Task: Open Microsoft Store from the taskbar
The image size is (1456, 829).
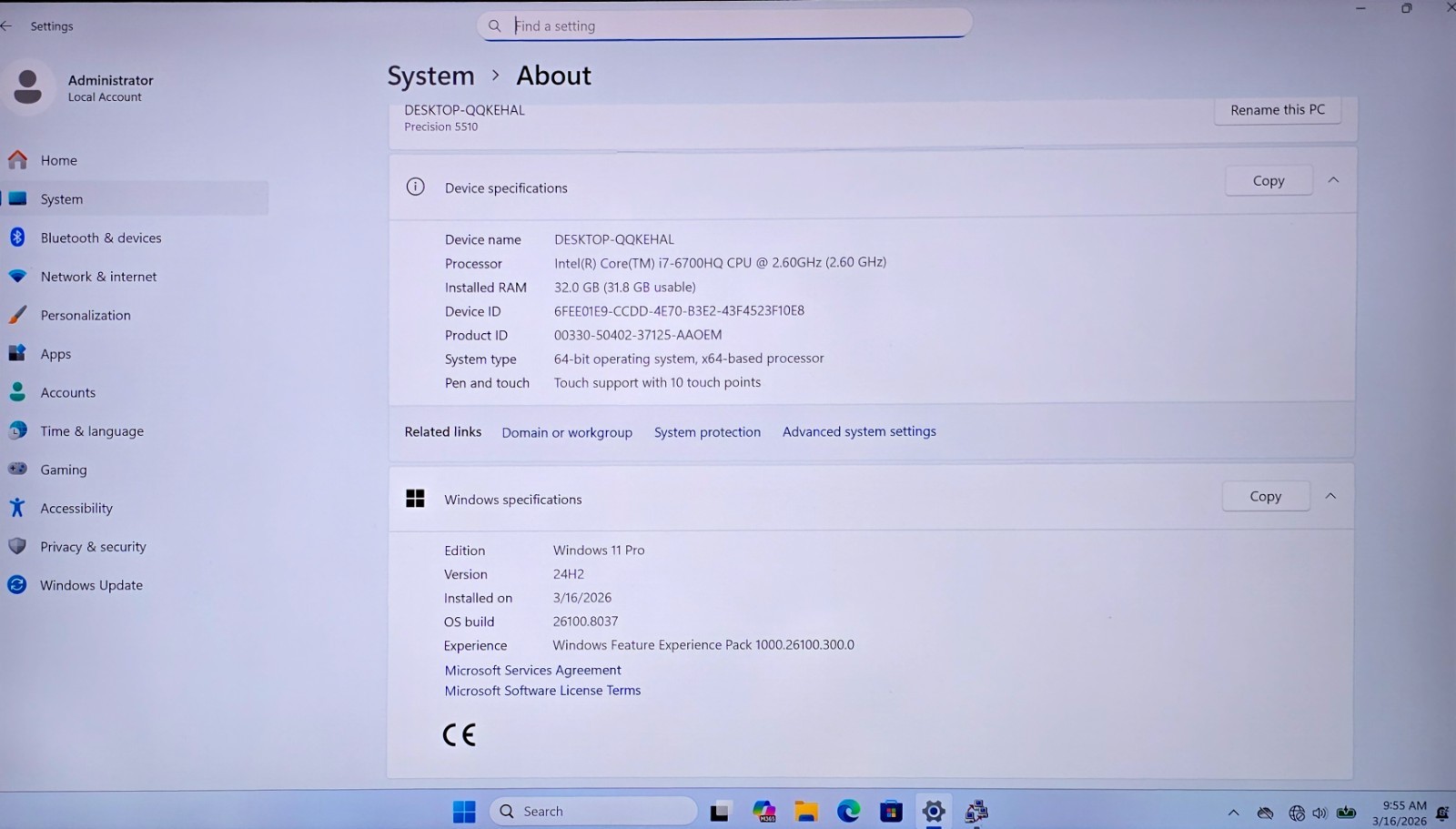Action: click(x=891, y=812)
